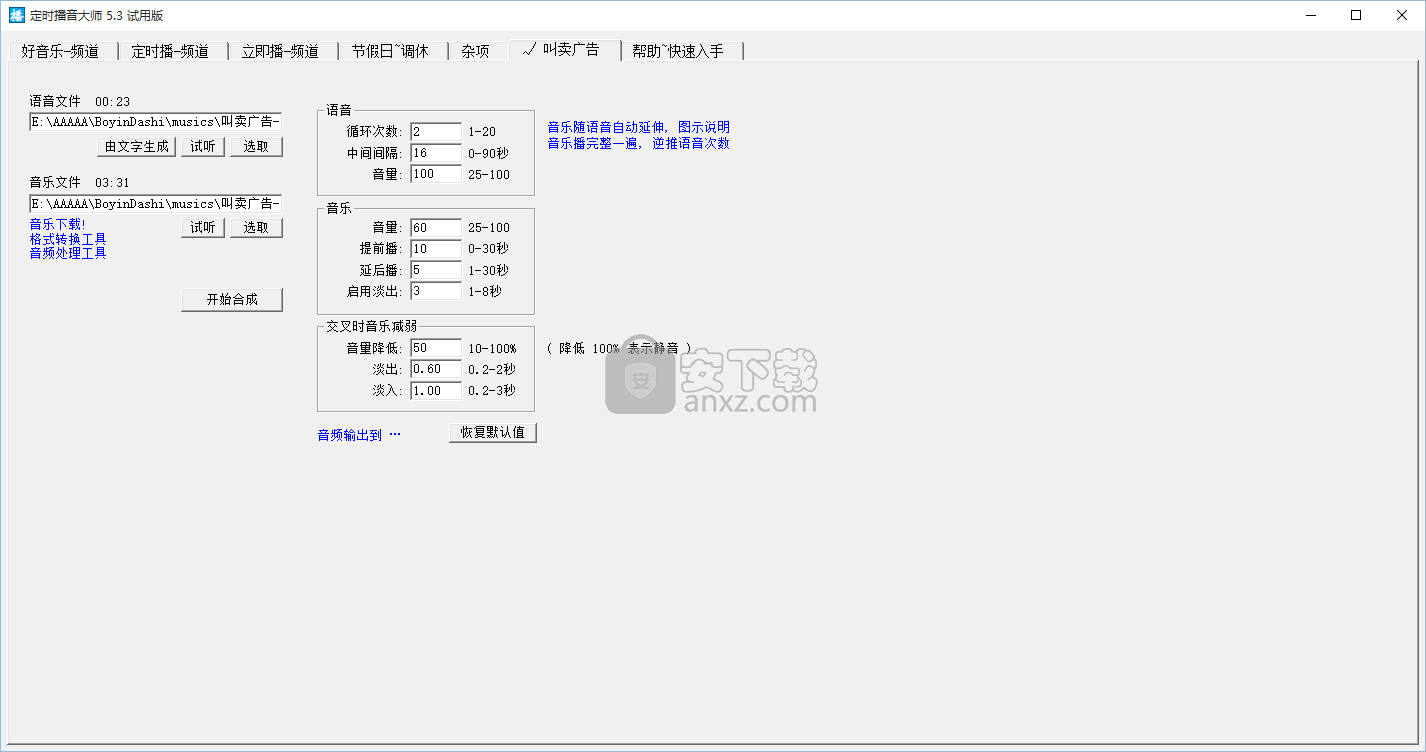Click the 语音文件 duration 00:23
1426x752 pixels.
[x=113, y=102]
